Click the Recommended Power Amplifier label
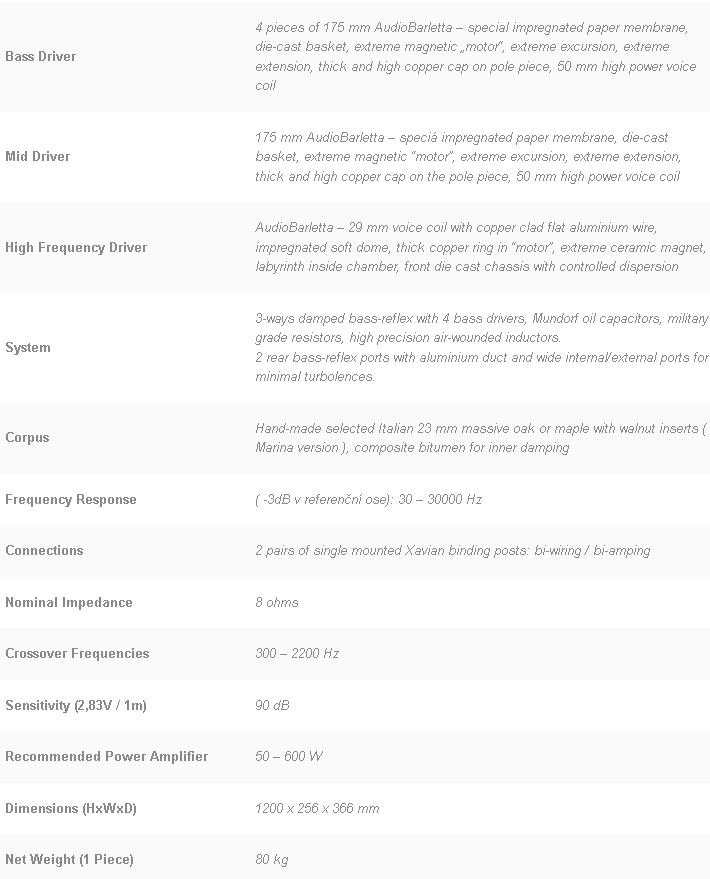Screen dimensions: 710x879 pyautogui.click(x=107, y=757)
